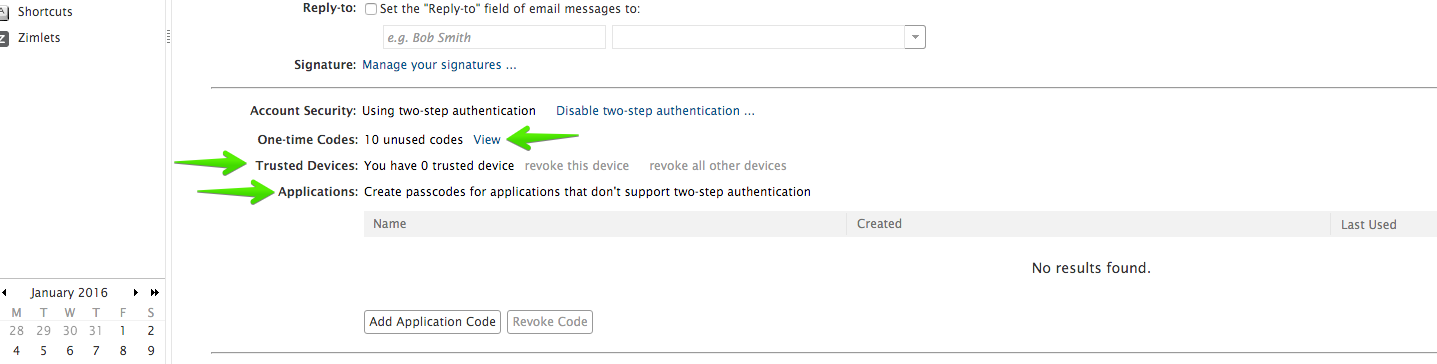
Task: Sort application codes by Created column
Action: point(1088,224)
